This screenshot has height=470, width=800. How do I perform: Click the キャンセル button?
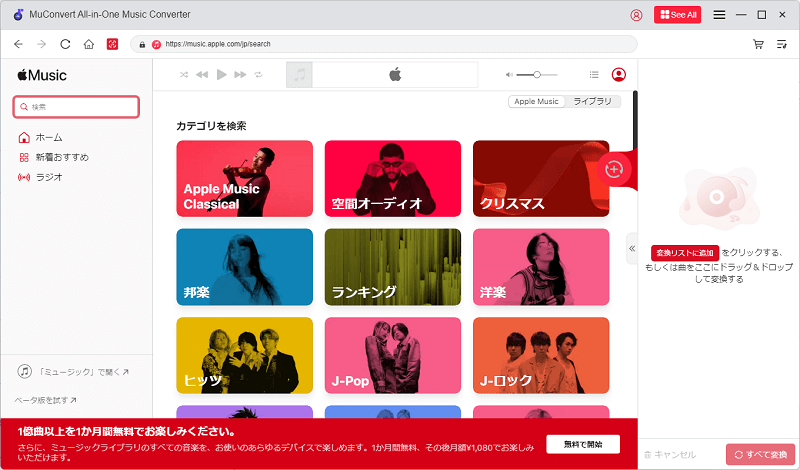pos(670,455)
